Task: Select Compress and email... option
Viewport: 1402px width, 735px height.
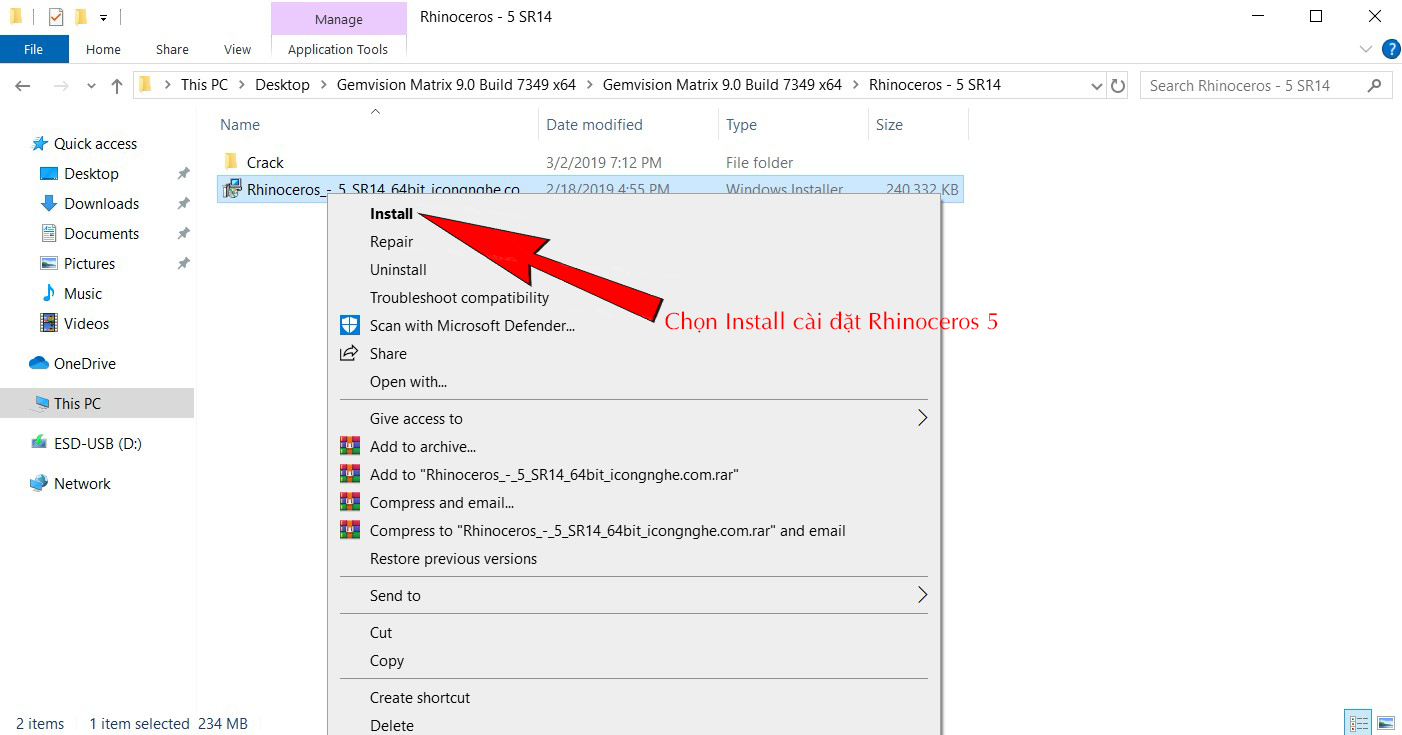Action: (x=442, y=502)
